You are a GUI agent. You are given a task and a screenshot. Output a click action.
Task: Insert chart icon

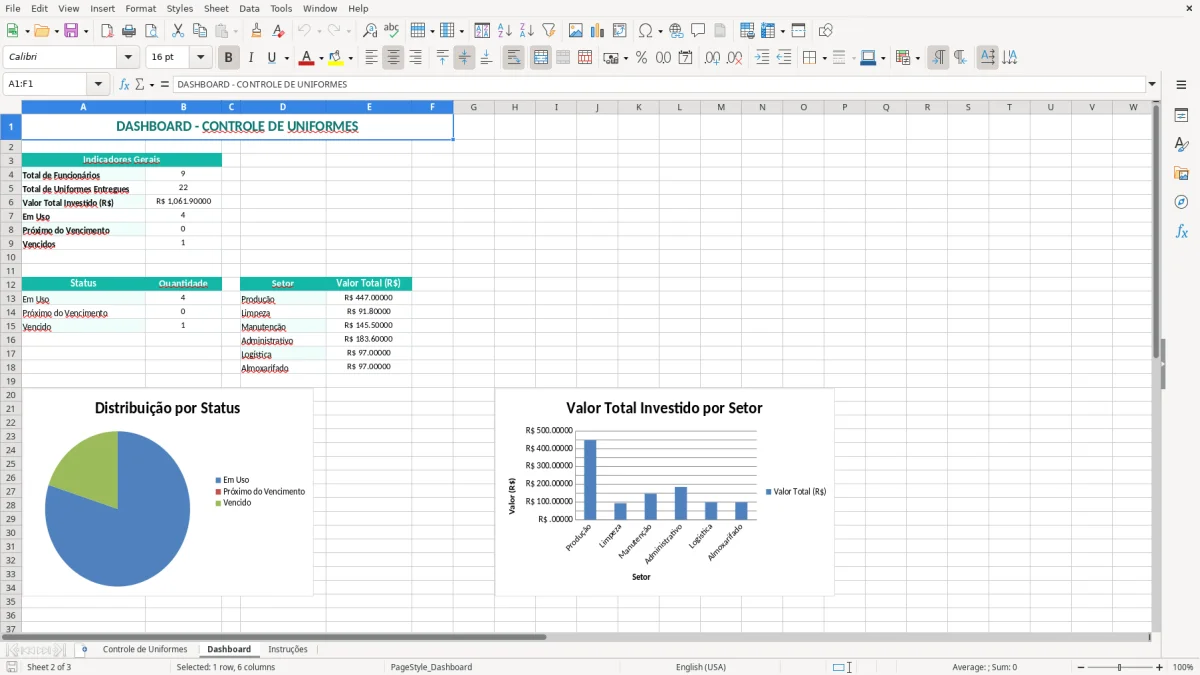(598, 31)
